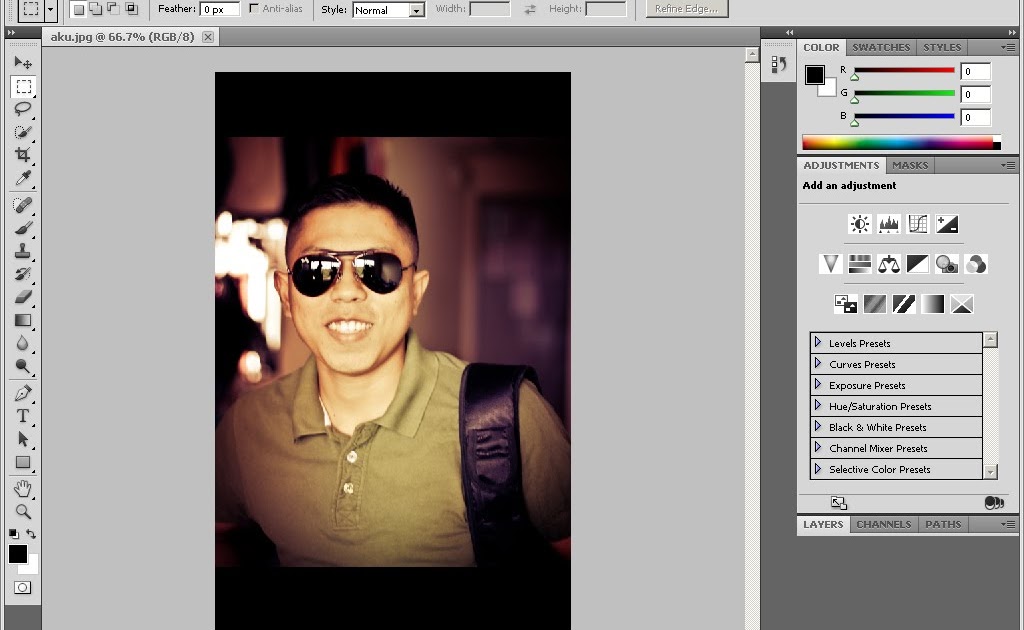The width and height of the screenshot is (1024, 630).
Task: Add a Selective Color adjustment
Action: point(962,304)
